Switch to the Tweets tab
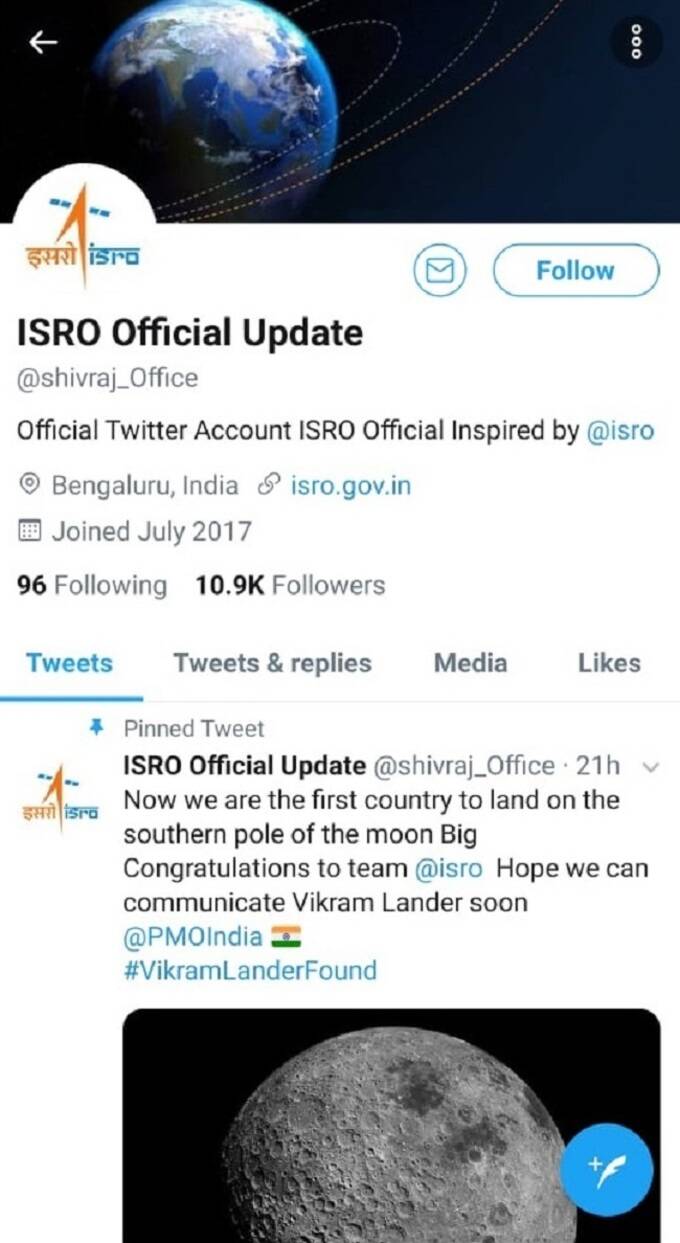The image size is (680, 1243). (69, 663)
